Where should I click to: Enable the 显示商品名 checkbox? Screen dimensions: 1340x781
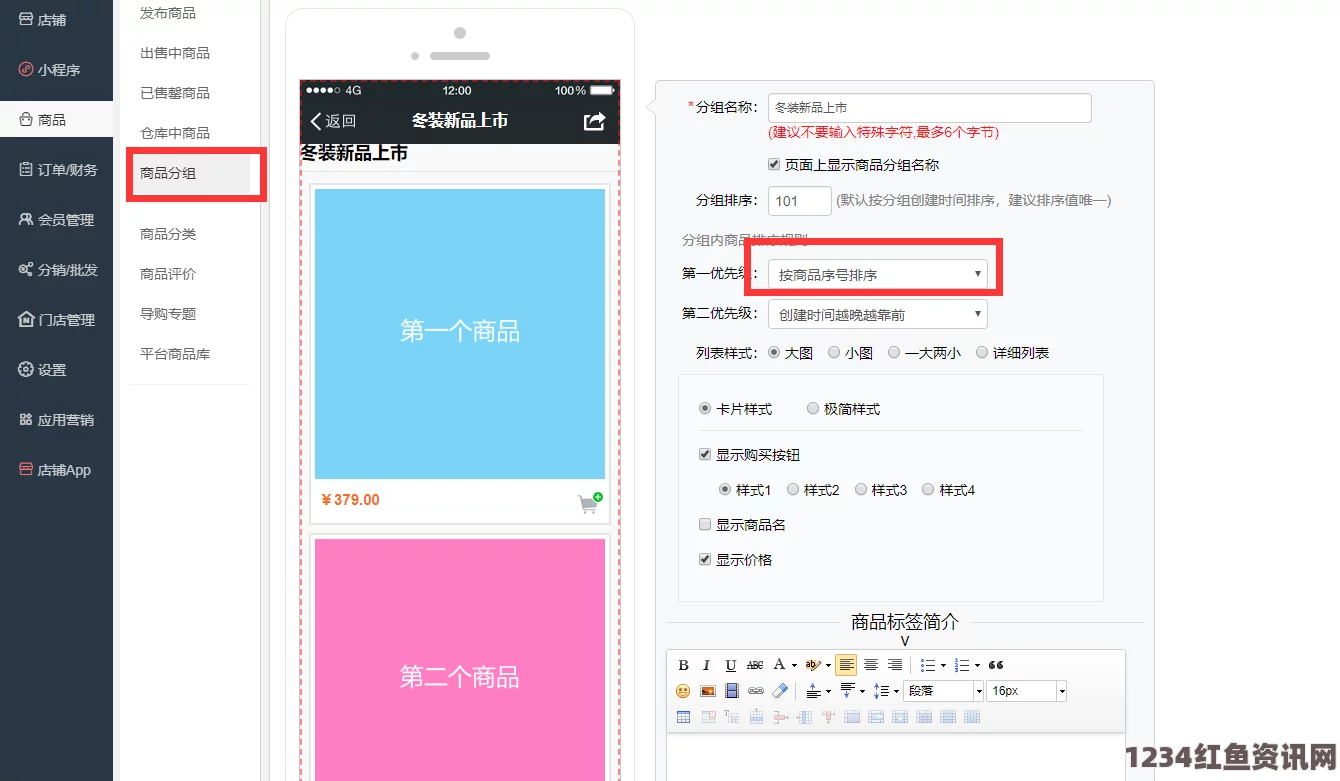(705, 524)
